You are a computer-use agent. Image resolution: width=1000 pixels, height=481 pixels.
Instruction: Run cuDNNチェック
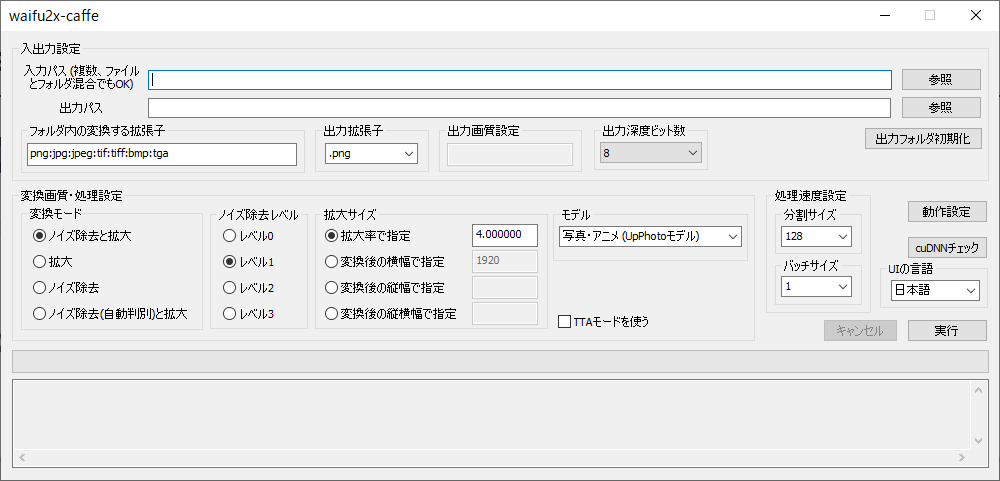946,247
